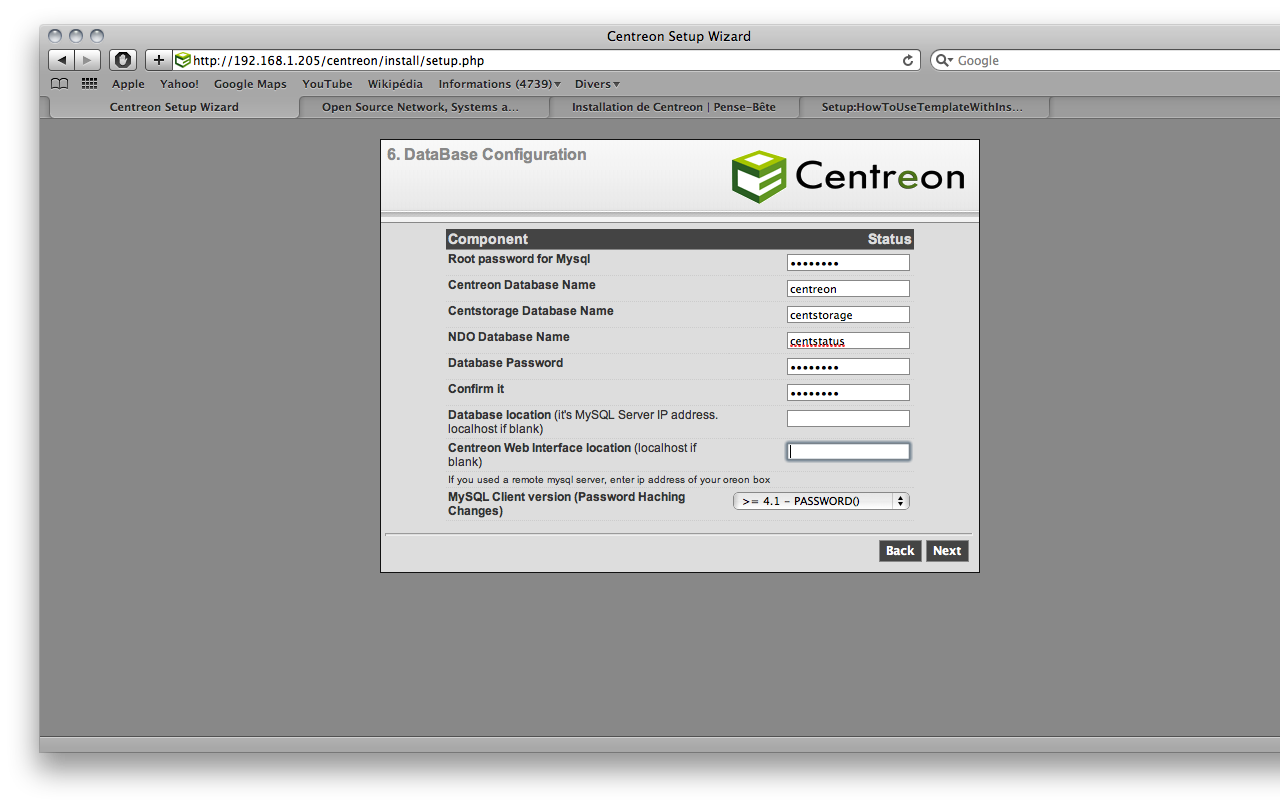Switch to Centreon Setup Wizard tab
This screenshot has width=1280, height=800.
pyautogui.click(x=174, y=107)
